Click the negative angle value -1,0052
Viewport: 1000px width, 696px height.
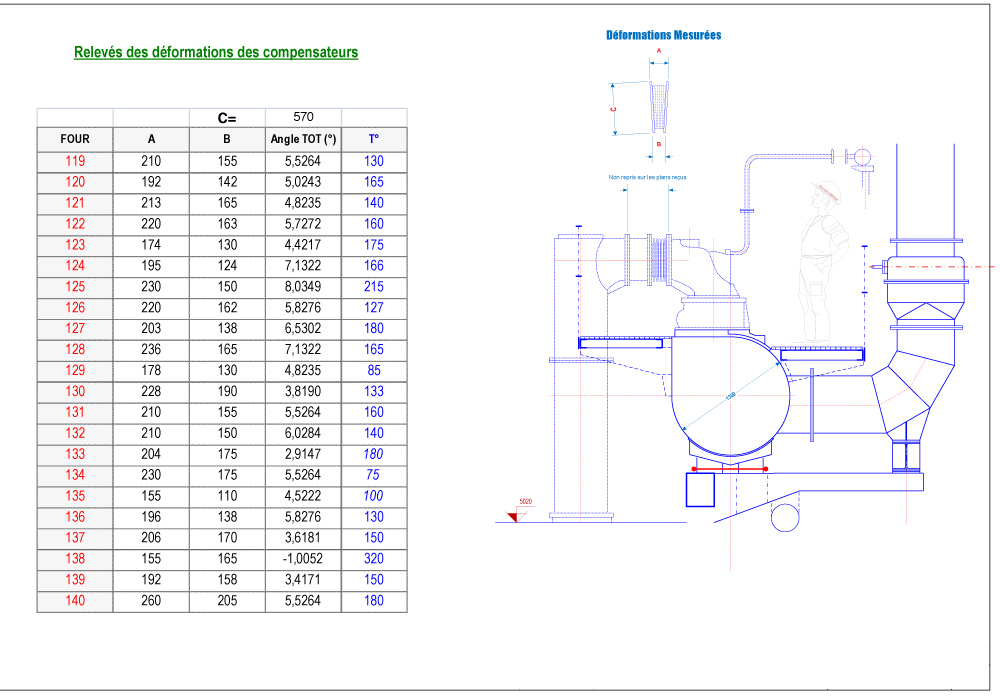coord(303,559)
